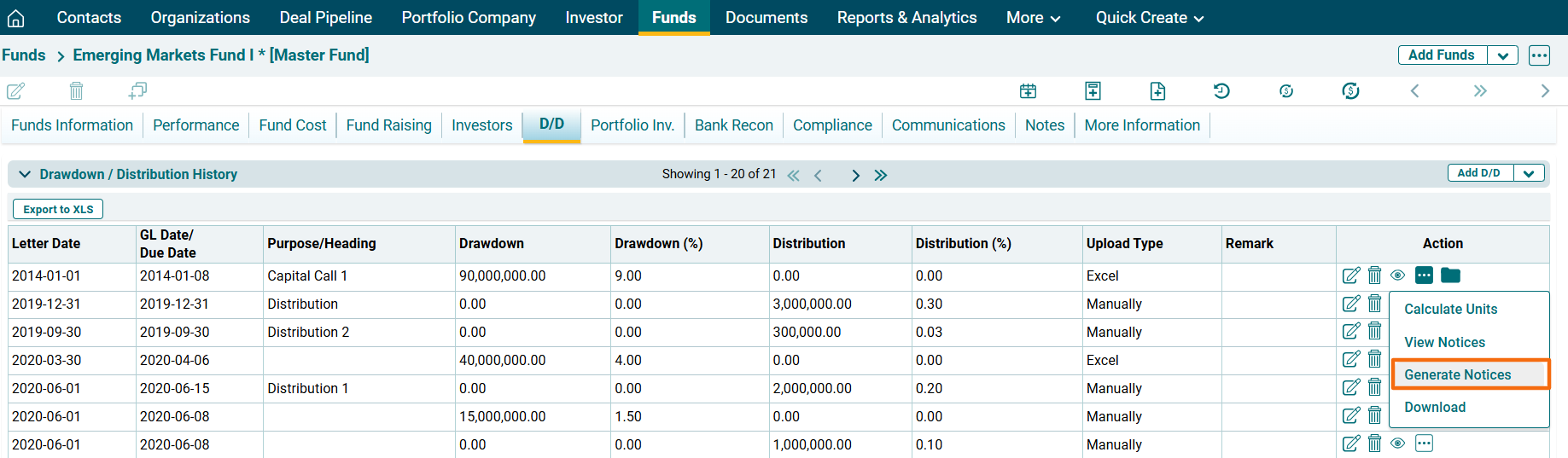Open the Quick Create dropdown
1568x458 pixels.
point(1149,18)
